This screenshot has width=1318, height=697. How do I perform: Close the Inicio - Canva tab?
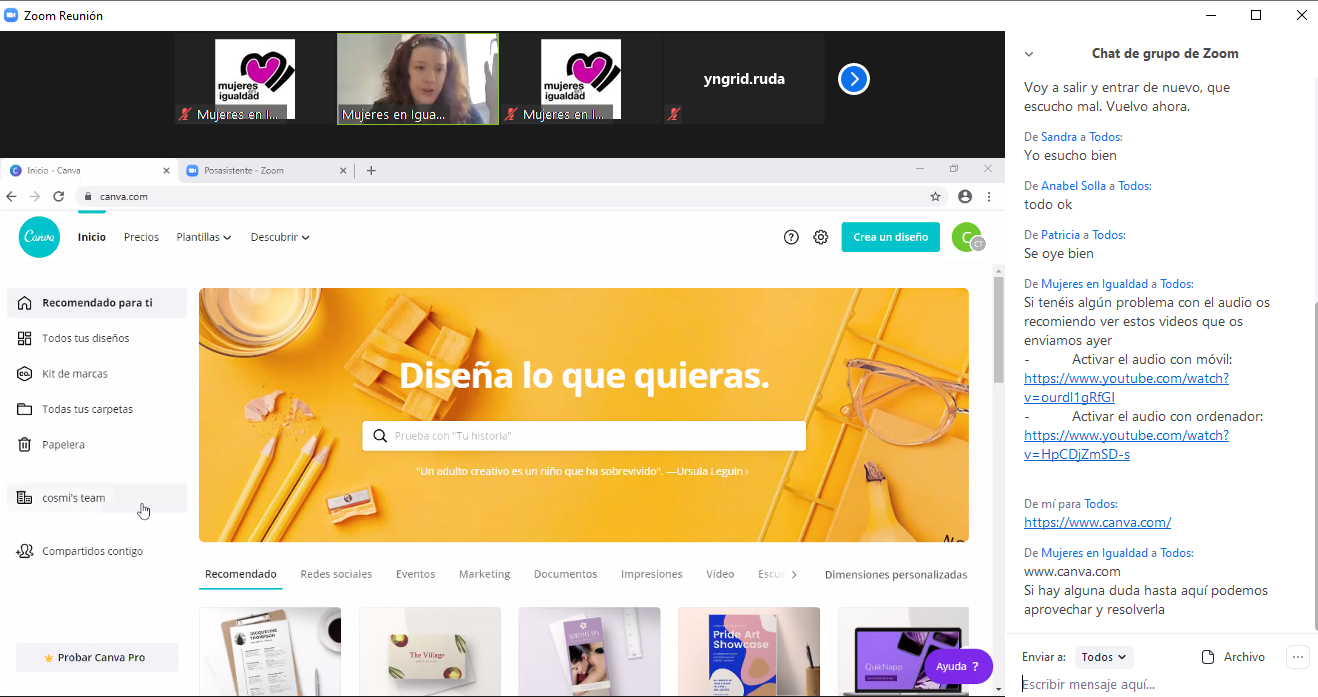166,170
